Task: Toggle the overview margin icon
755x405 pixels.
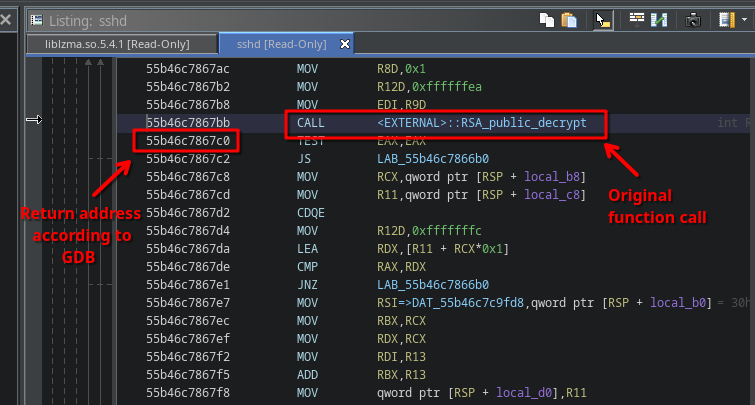Action: tap(727, 20)
